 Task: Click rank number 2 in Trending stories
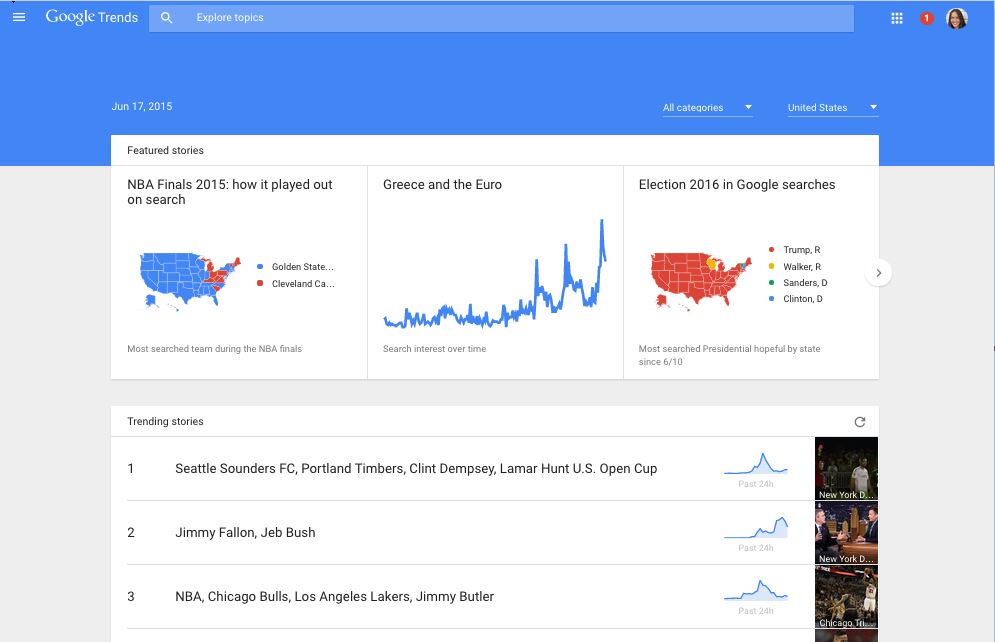tap(131, 533)
